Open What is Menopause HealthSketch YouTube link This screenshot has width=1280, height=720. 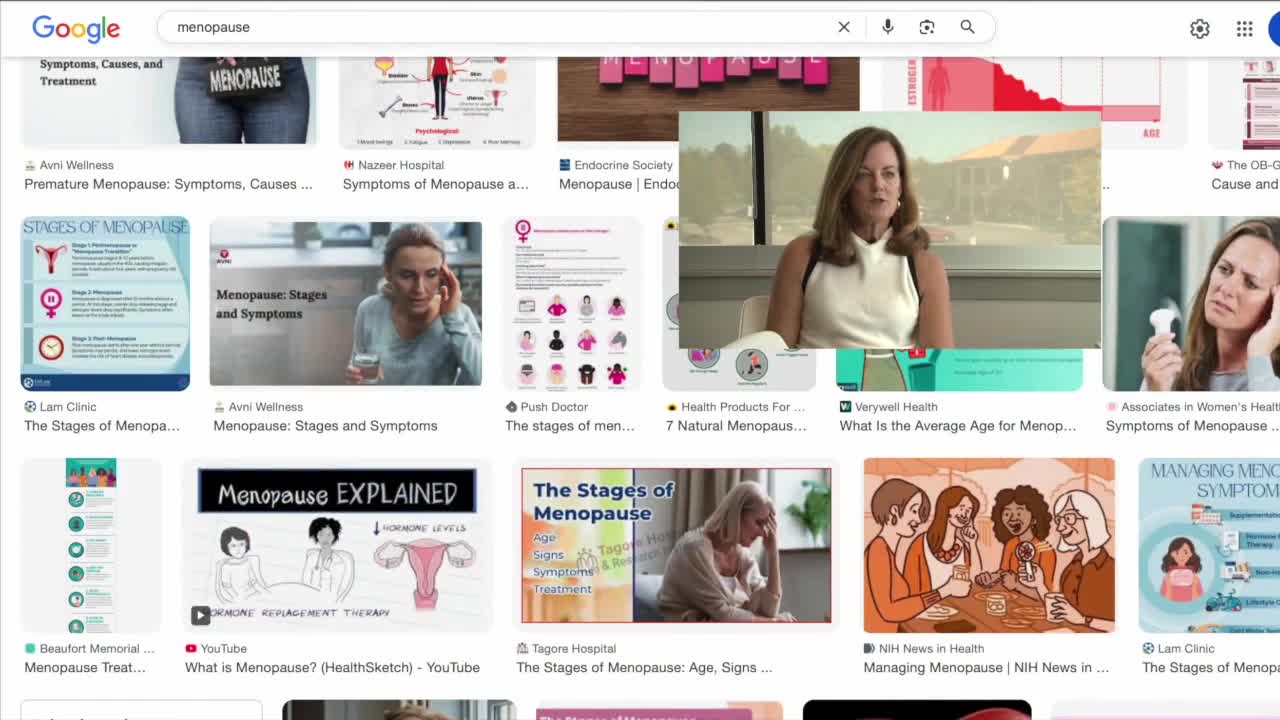[x=332, y=668]
